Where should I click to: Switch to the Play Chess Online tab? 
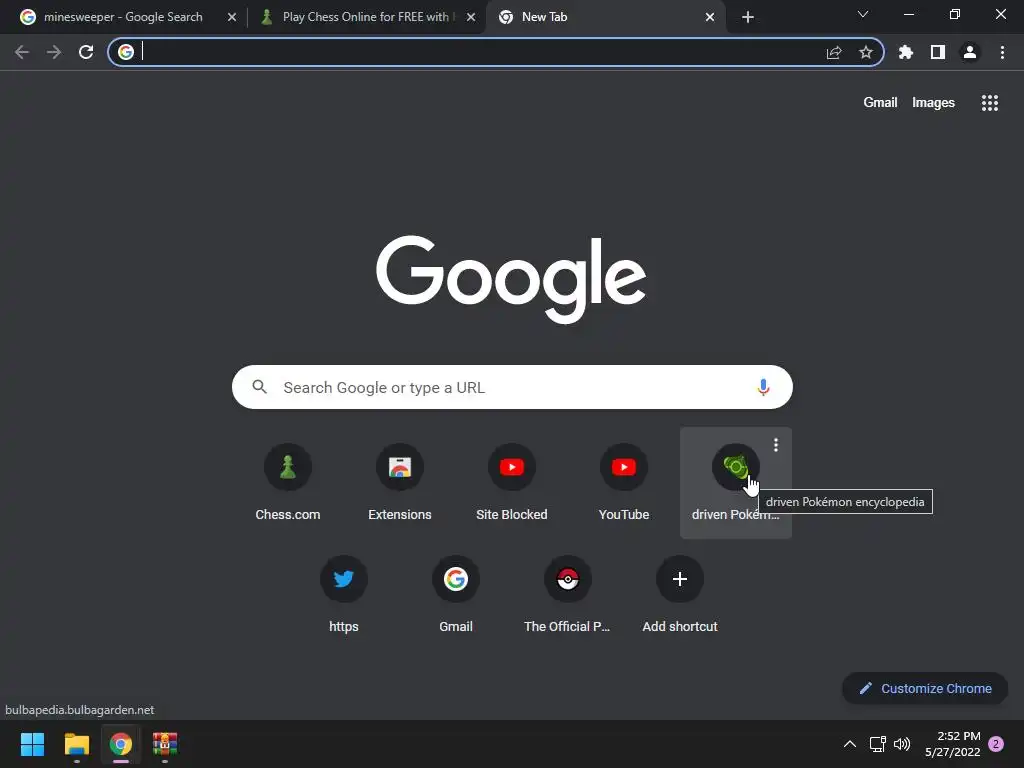tap(366, 17)
